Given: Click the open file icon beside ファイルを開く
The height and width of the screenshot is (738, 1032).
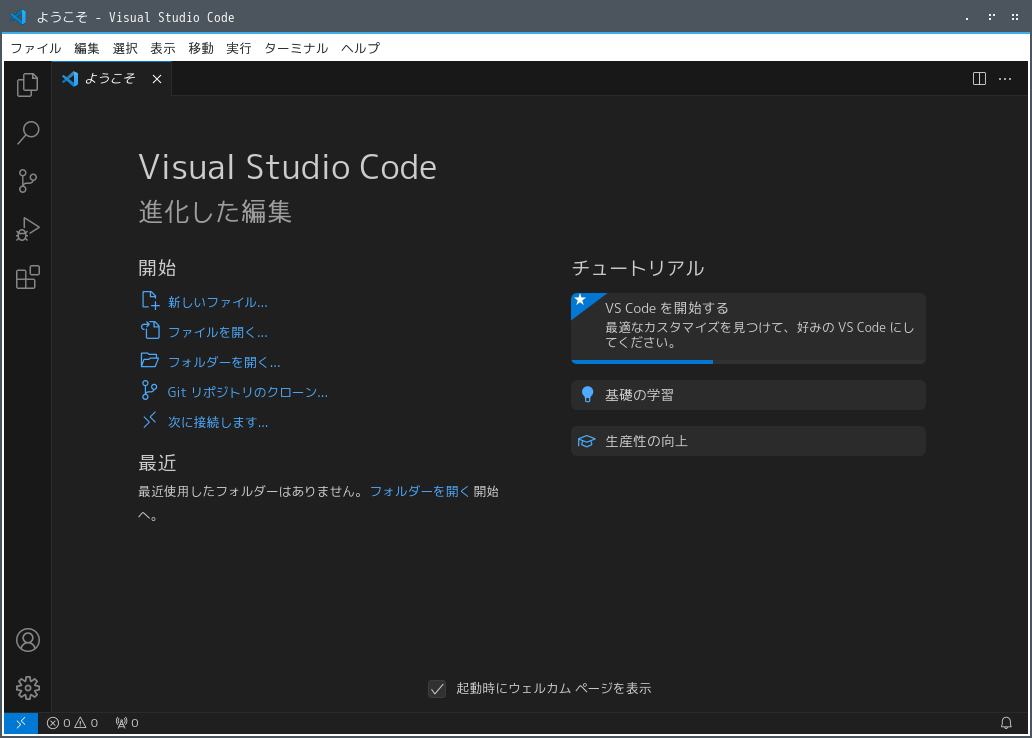Looking at the screenshot, I should pos(150,330).
